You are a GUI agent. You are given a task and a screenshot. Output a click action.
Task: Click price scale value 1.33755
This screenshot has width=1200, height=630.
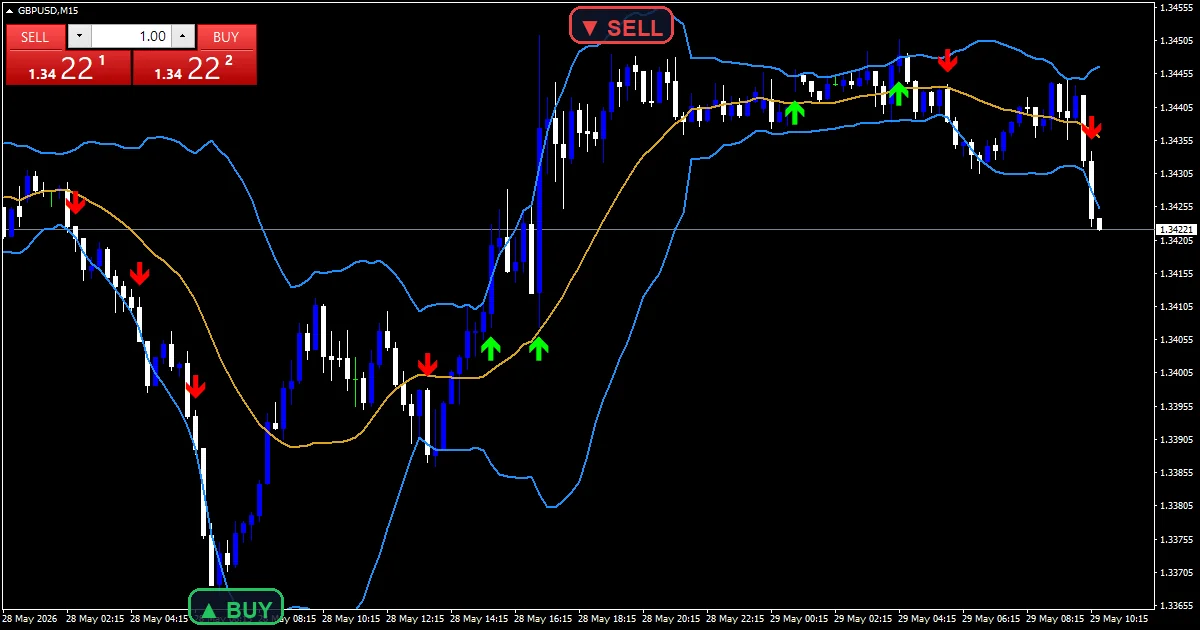1176,540
